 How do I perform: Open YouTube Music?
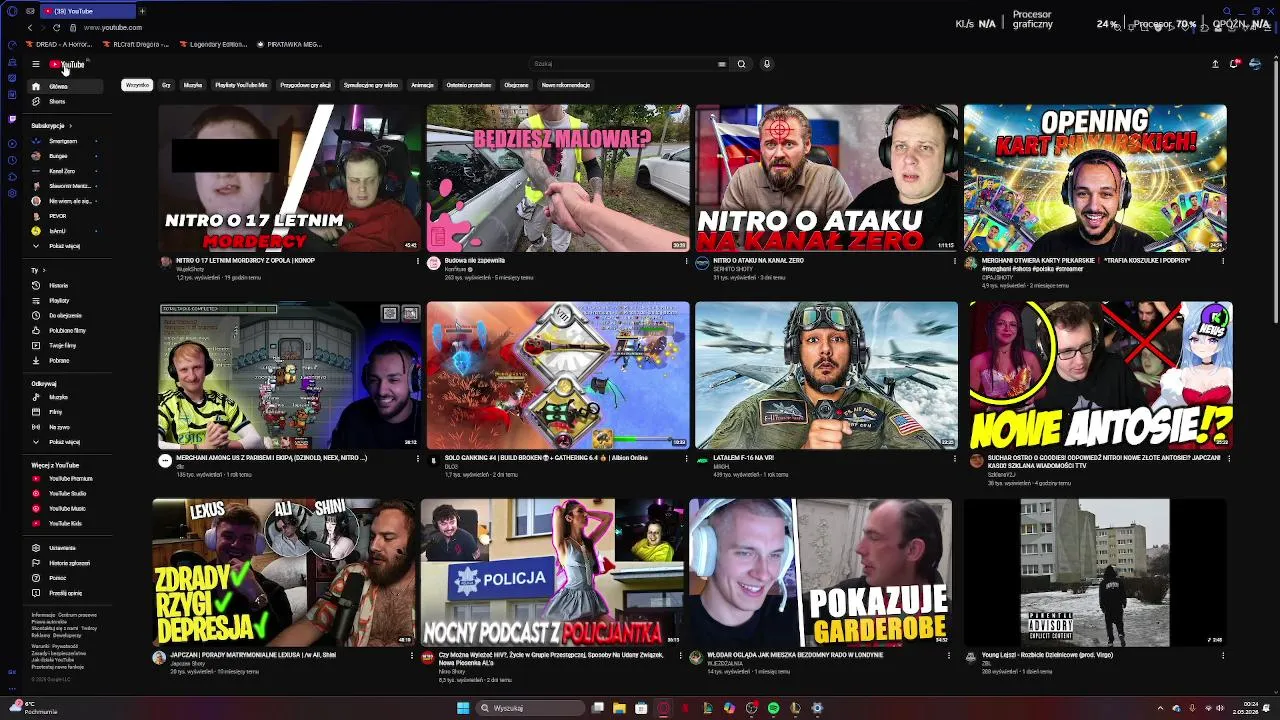click(67, 508)
